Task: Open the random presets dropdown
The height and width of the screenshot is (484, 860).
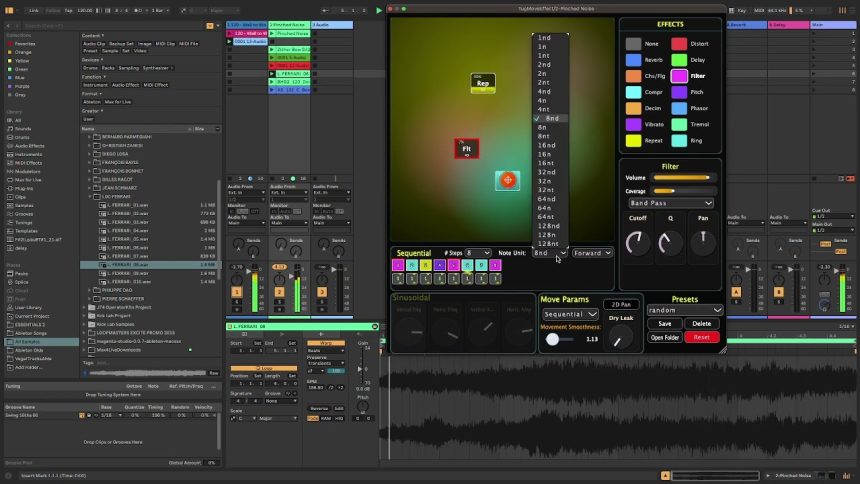Action: 684,310
